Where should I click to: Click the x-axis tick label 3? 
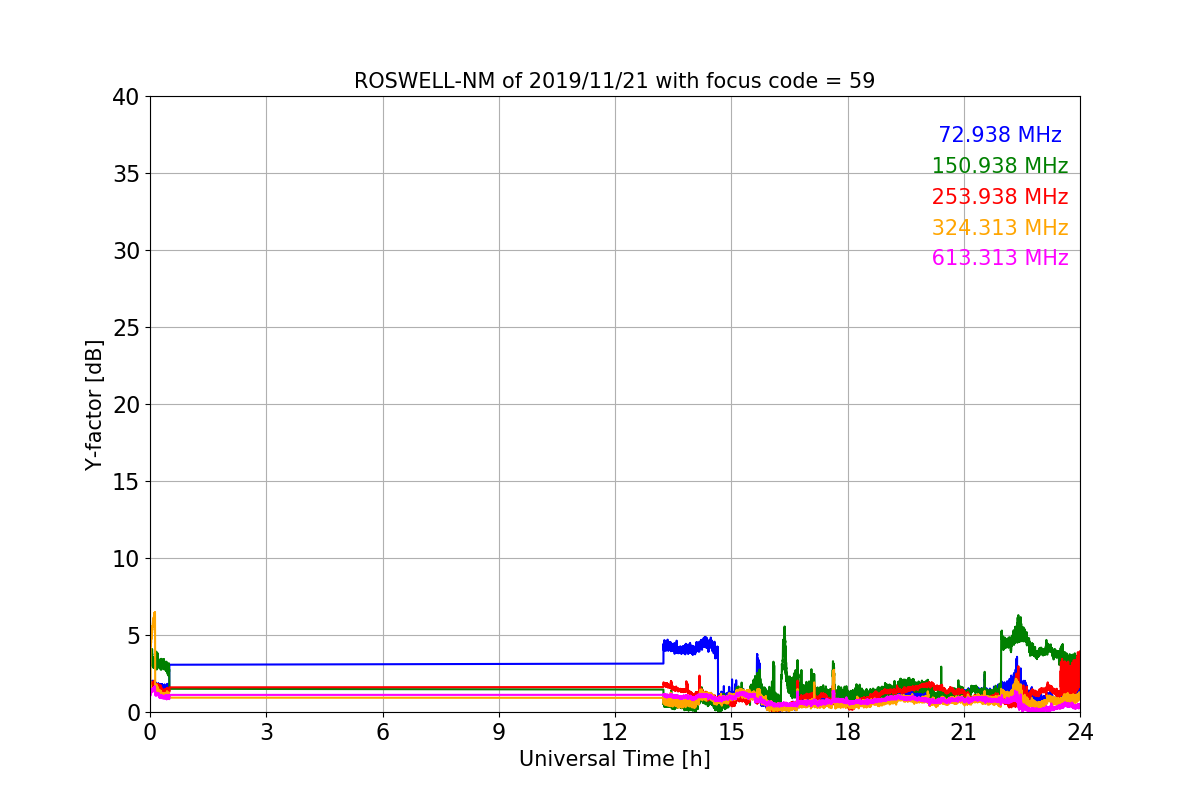coord(266,731)
